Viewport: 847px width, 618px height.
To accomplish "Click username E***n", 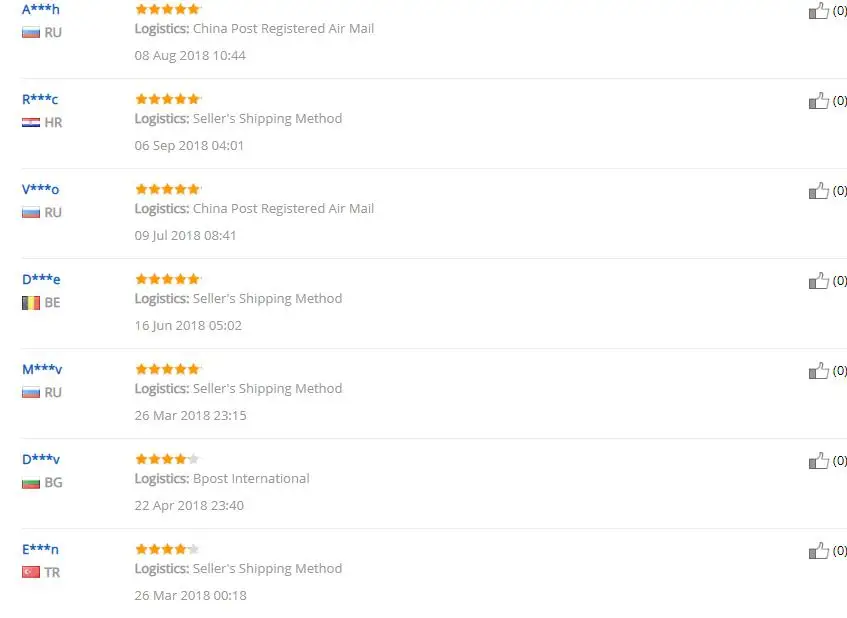I will click(x=41, y=549).
